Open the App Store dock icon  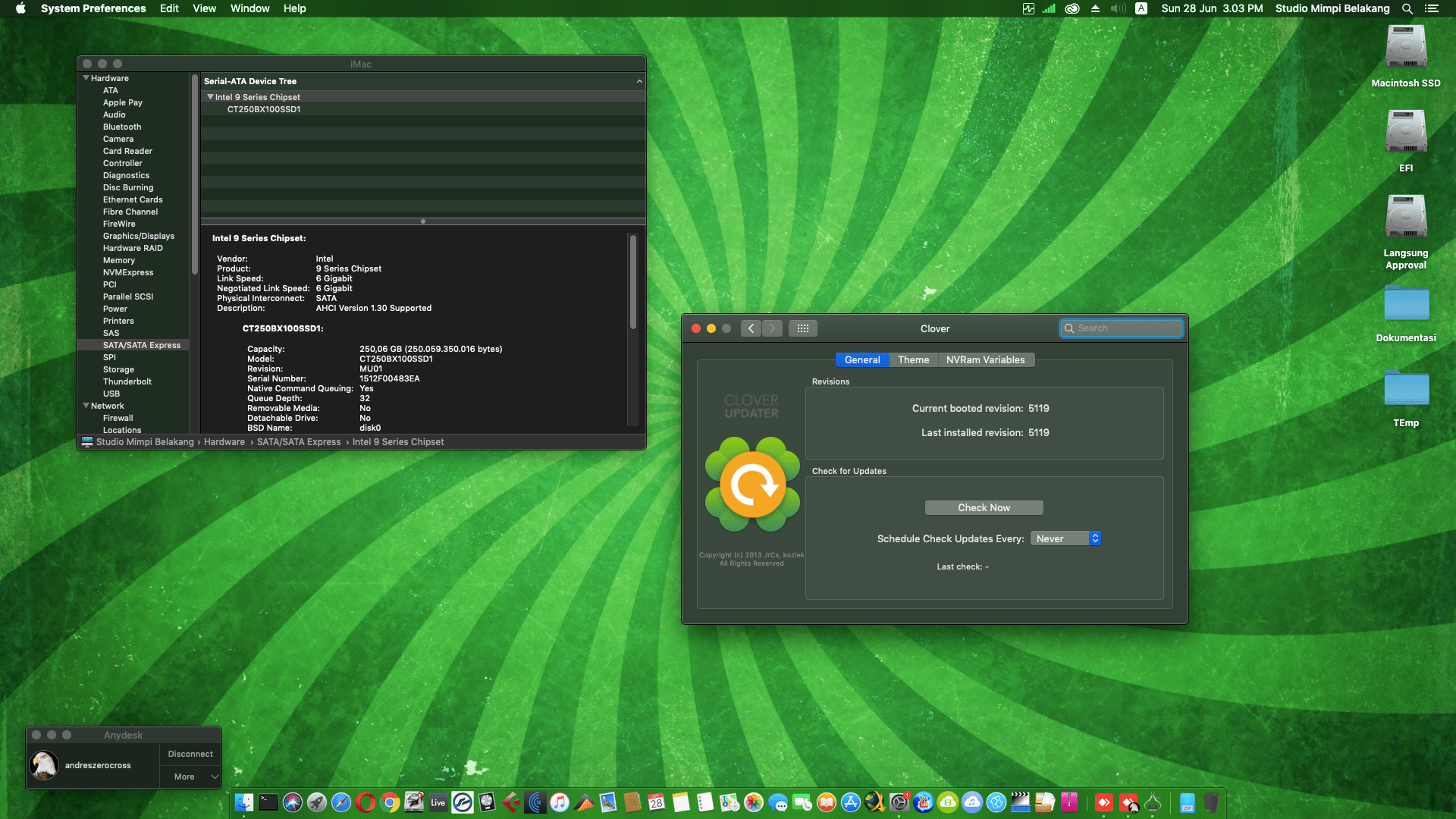(x=851, y=802)
